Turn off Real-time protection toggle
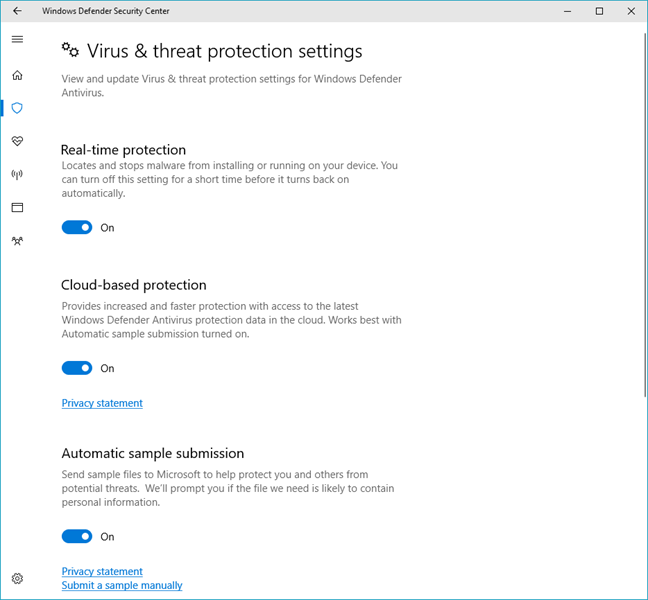648x600 pixels. pyautogui.click(x=77, y=227)
